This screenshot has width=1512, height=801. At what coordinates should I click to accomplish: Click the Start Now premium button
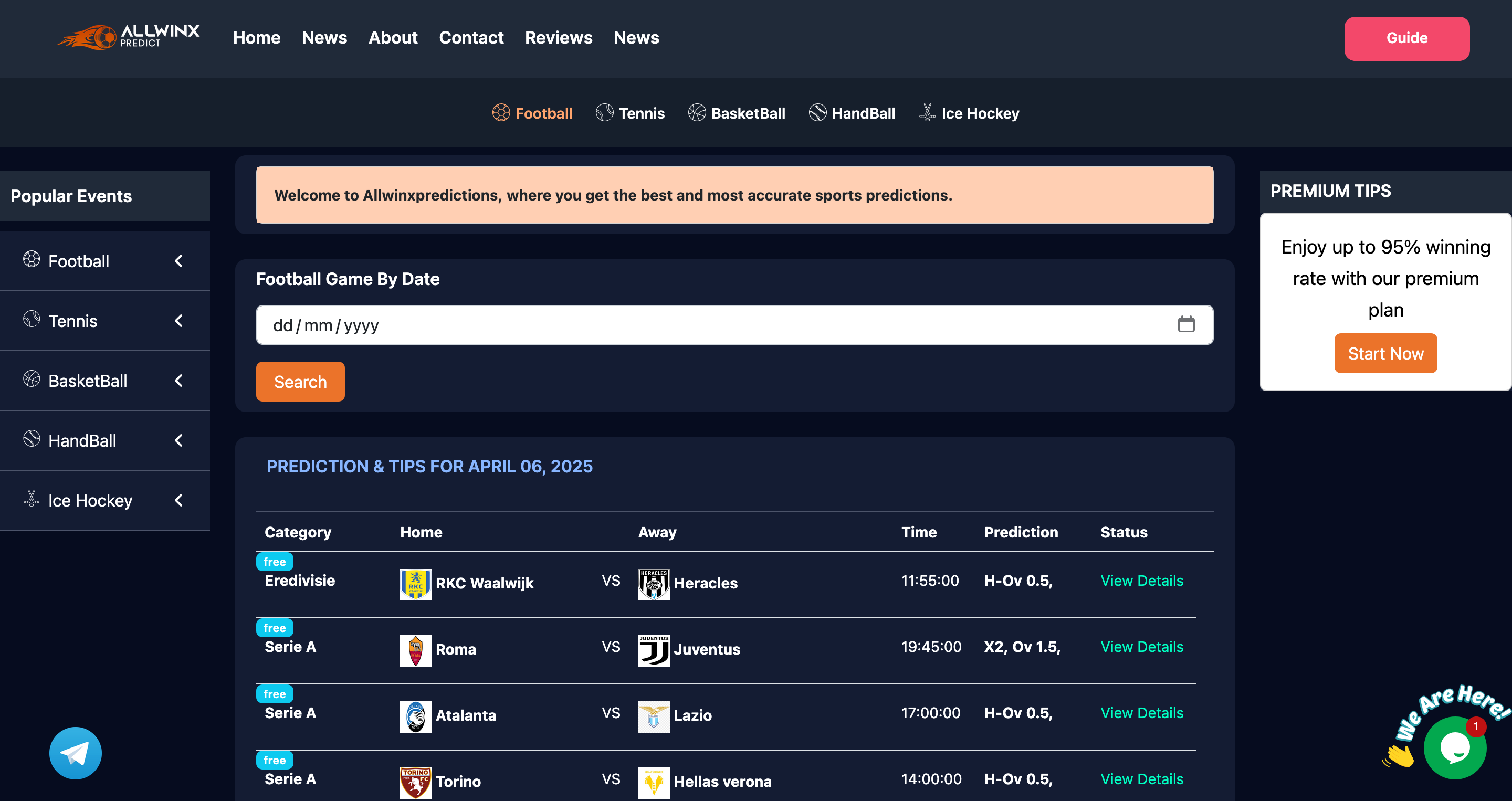click(x=1386, y=353)
